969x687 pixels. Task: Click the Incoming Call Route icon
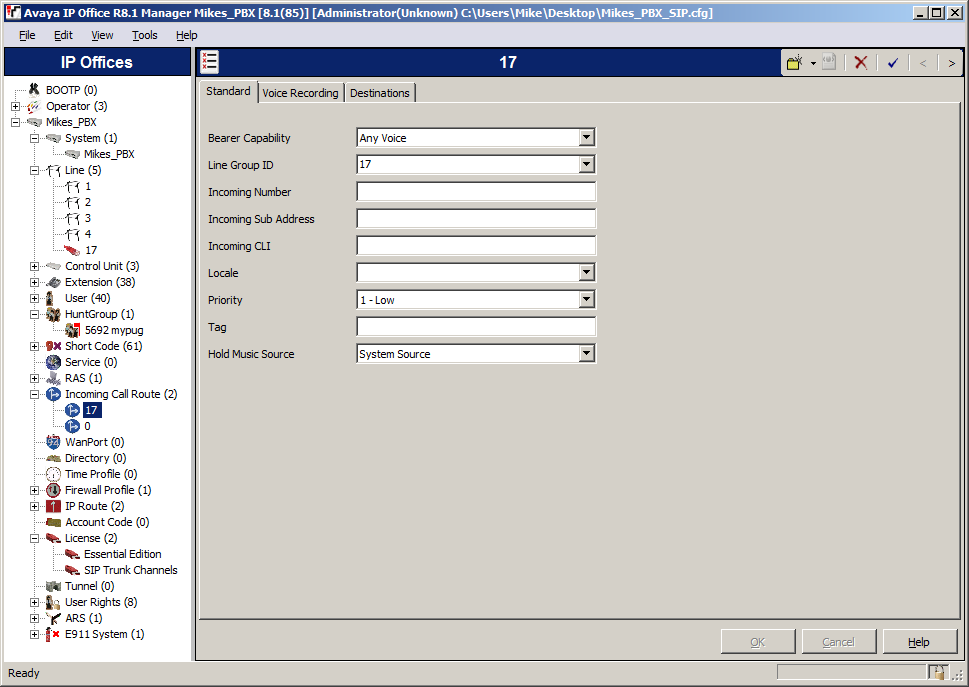pos(53,394)
